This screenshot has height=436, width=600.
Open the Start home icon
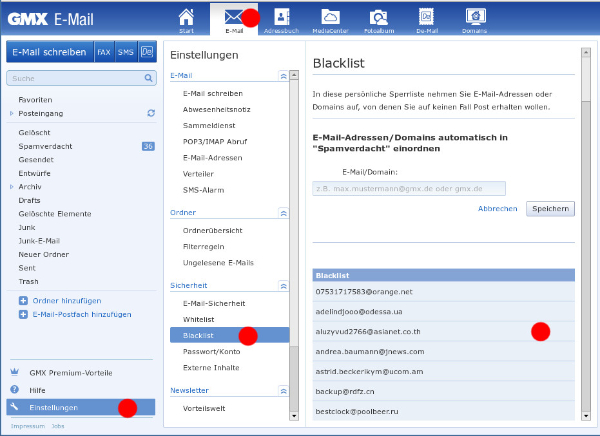point(185,18)
